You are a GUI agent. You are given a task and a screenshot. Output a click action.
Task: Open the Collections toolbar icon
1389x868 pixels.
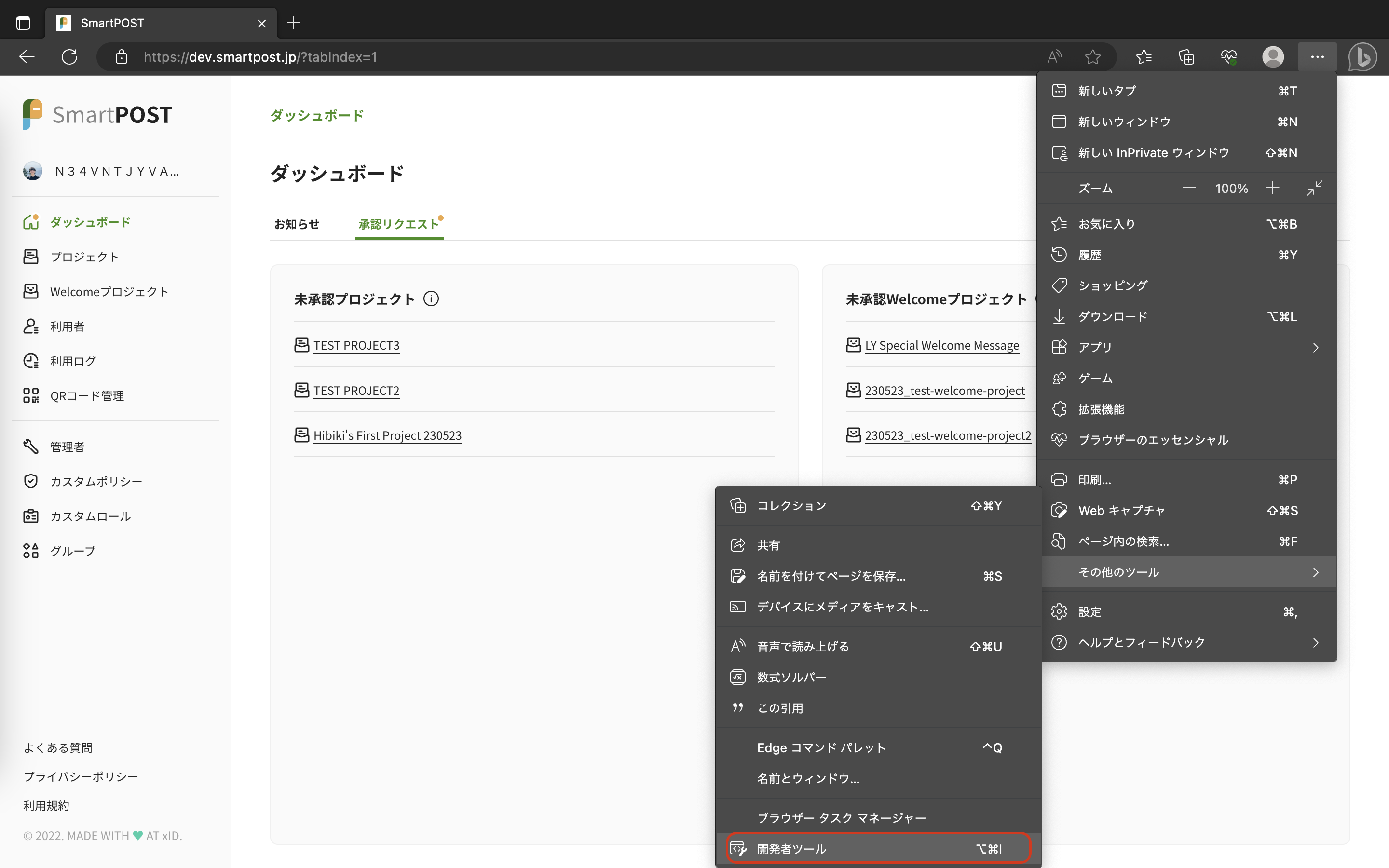click(1186, 57)
